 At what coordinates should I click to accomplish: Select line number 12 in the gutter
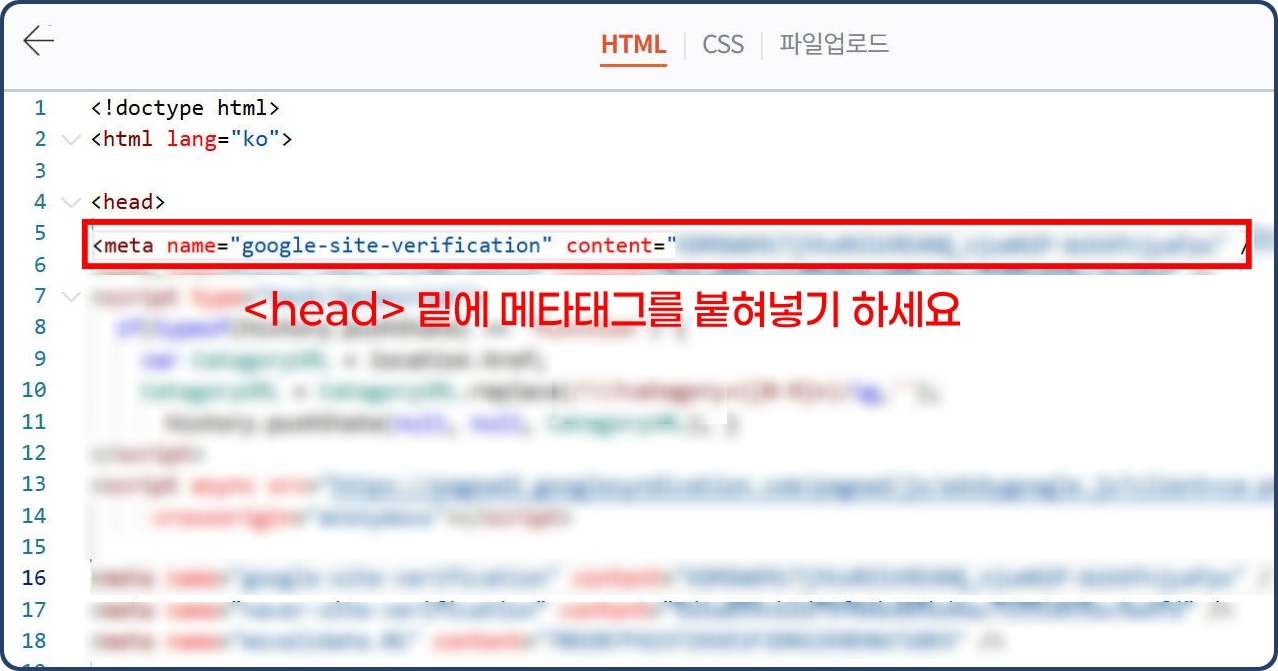[x=34, y=453]
